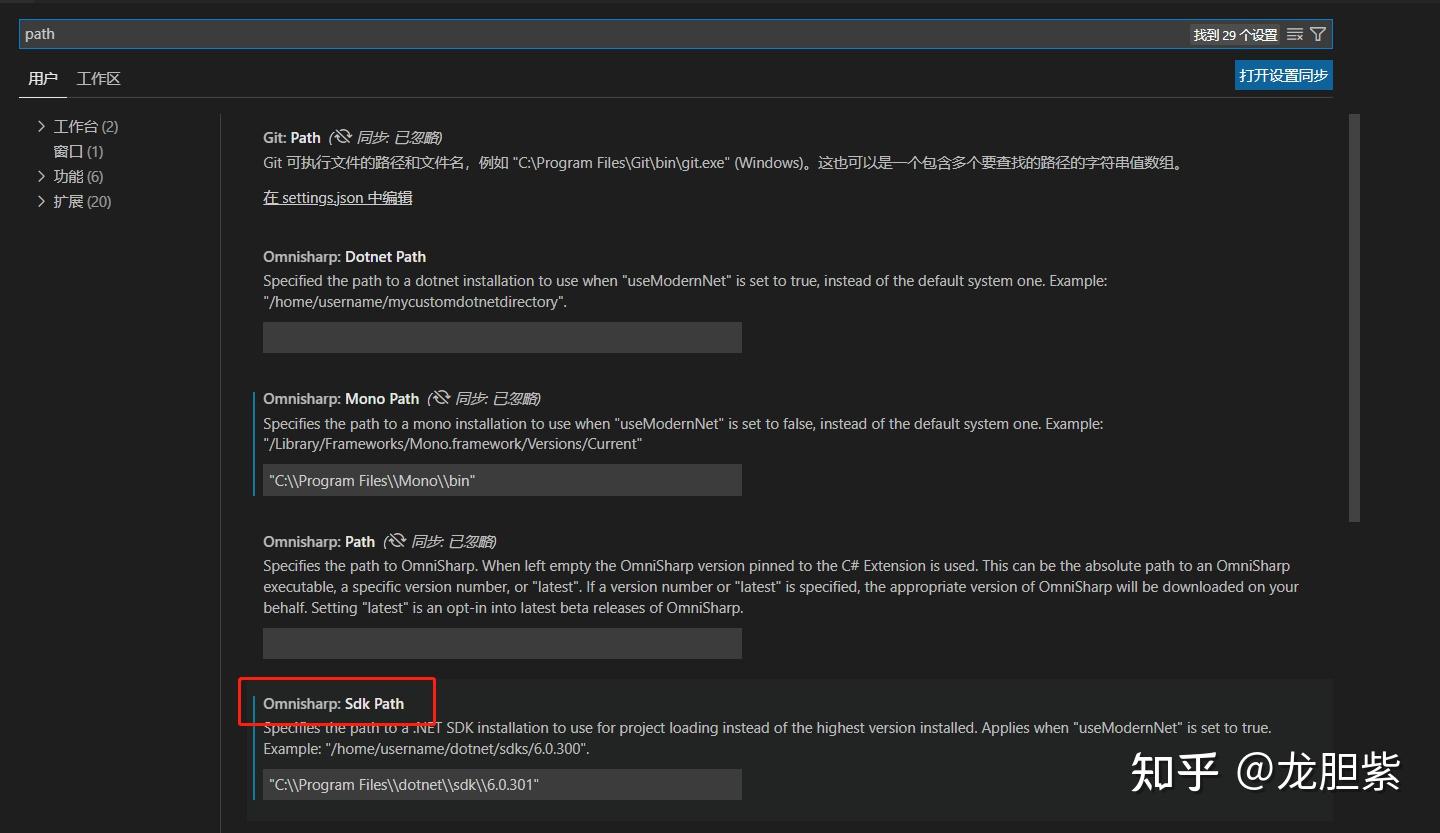The height and width of the screenshot is (833, 1440).
Task: Expand the 功能 settings group
Action: point(40,176)
